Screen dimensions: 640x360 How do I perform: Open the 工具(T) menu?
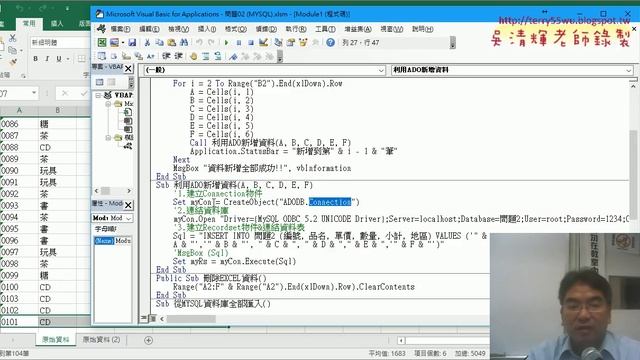coord(325,29)
